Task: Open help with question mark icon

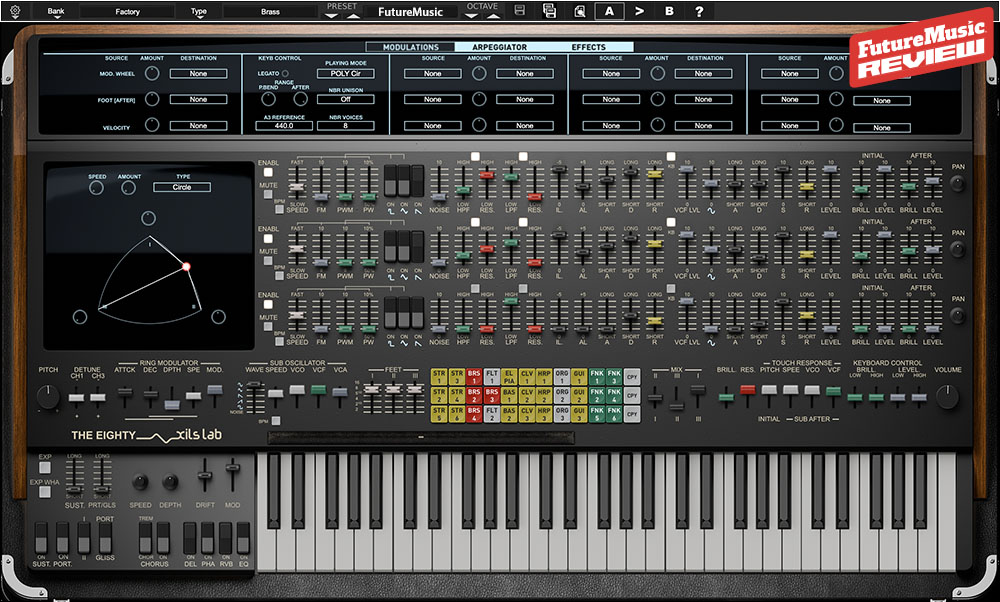Action: pos(699,11)
